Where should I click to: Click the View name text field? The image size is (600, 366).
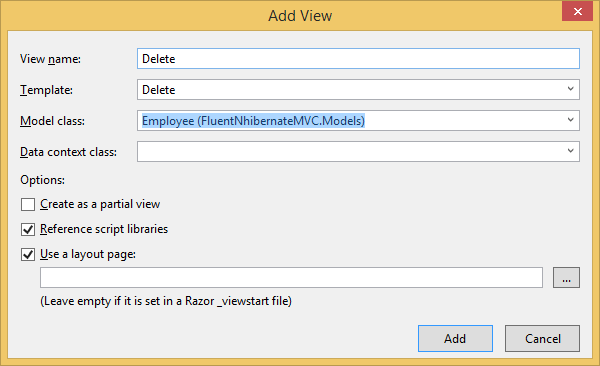tap(358, 59)
